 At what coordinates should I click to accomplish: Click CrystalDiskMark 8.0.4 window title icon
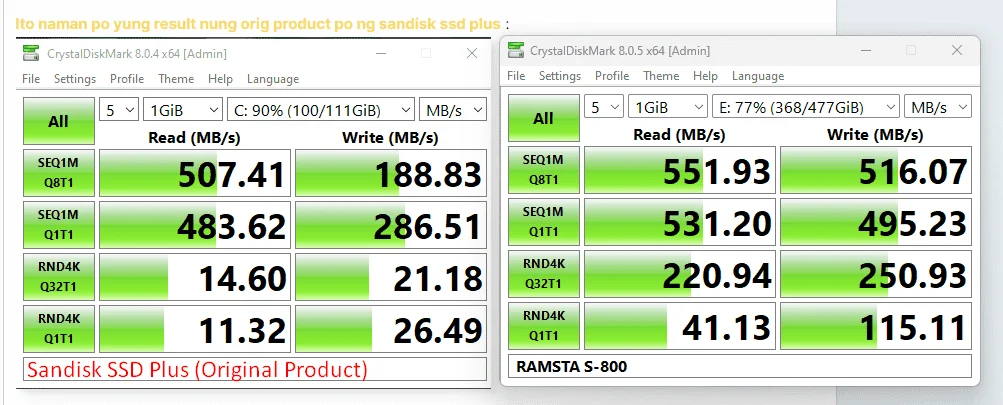click(30, 53)
